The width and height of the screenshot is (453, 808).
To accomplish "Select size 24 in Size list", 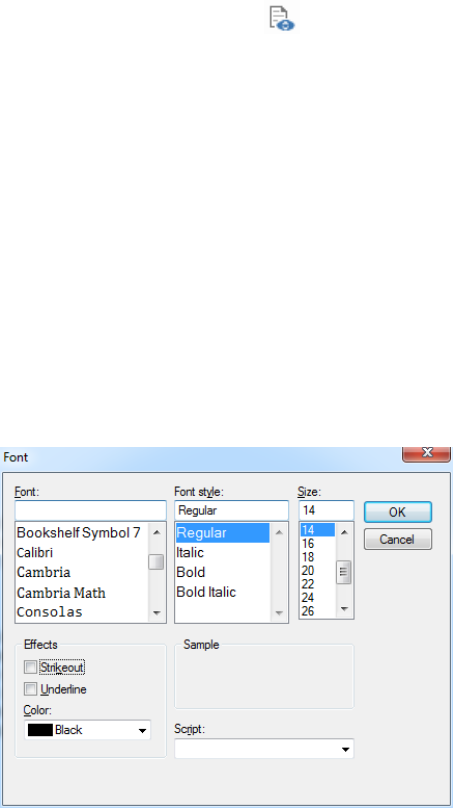I will (308, 598).
